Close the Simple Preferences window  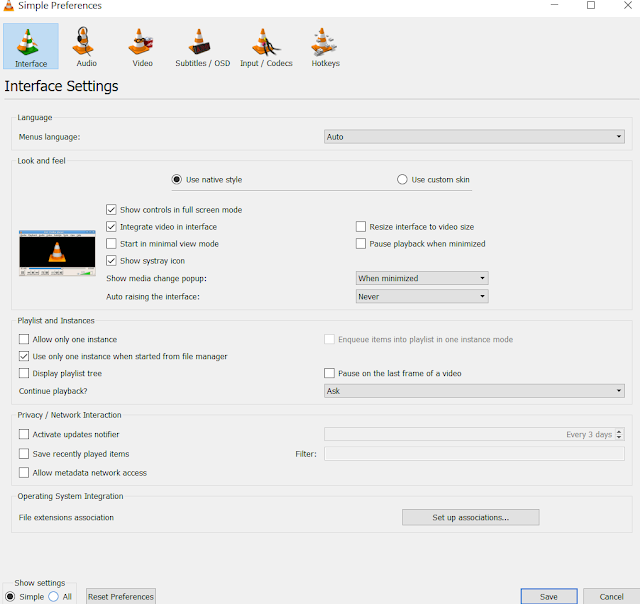click(x=628, y=5)
